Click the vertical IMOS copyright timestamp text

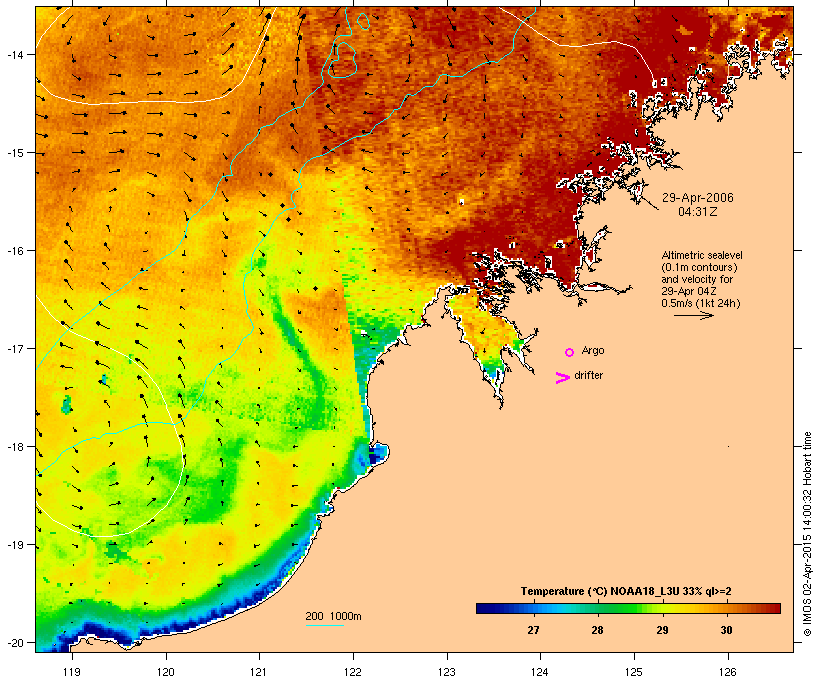point(807,534)
